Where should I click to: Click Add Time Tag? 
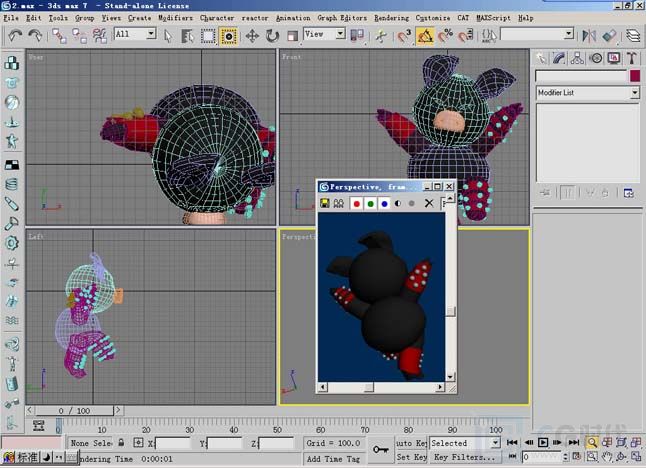[333, 459]
